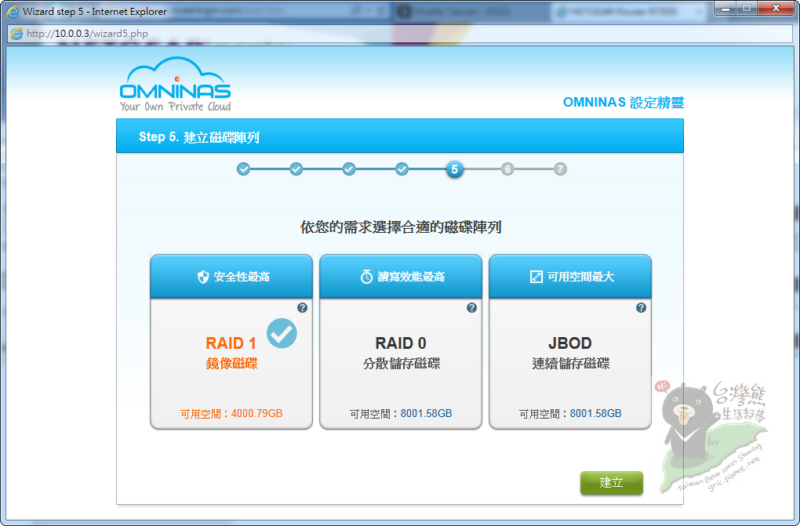
Task: Open help icon on JBOD card
Action: (641, 308)
